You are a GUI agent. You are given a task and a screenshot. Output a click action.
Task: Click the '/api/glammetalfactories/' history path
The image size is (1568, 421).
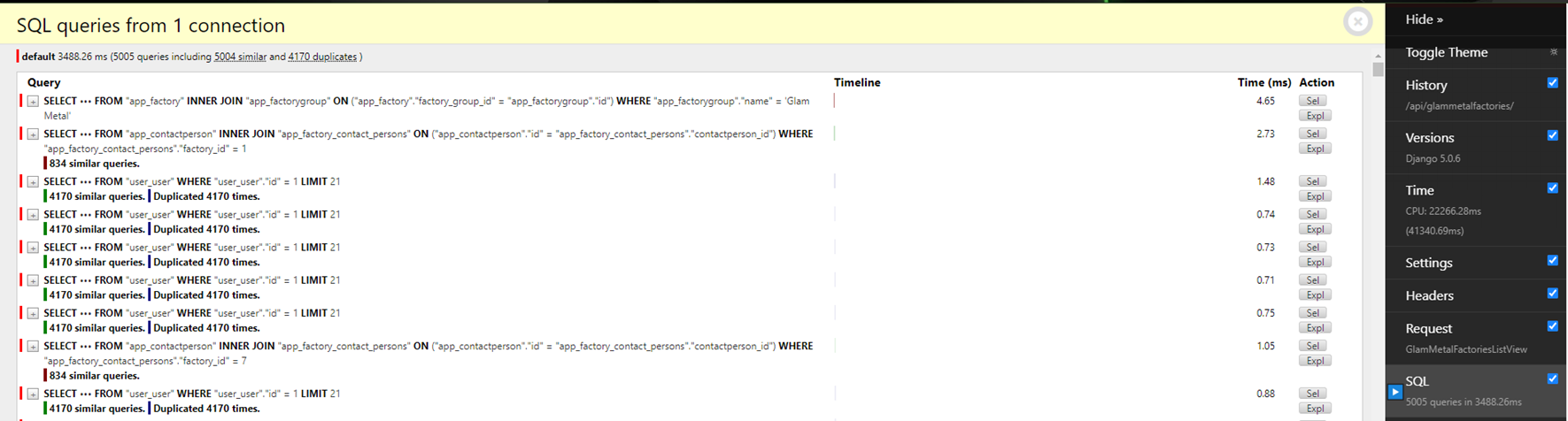coord(1459,106)
